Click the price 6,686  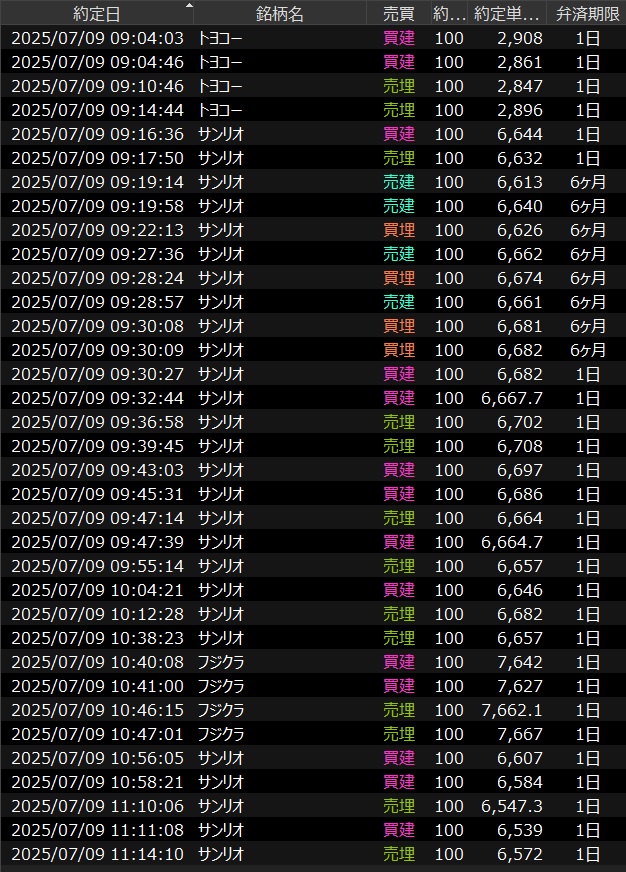click(520, 494)
